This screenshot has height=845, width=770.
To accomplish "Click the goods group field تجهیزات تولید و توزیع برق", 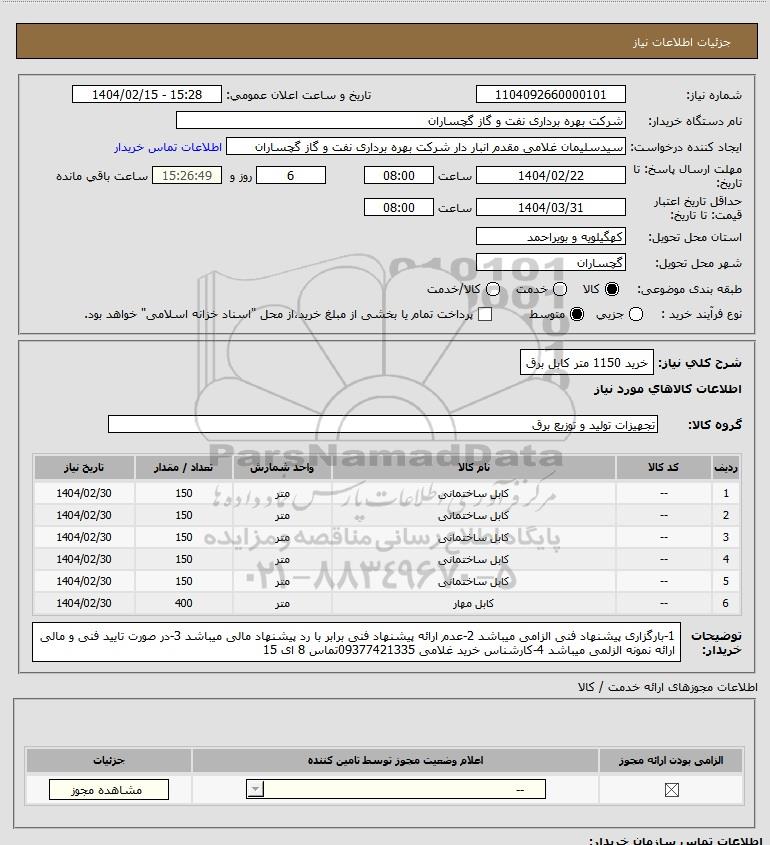I will pos(383,425).
